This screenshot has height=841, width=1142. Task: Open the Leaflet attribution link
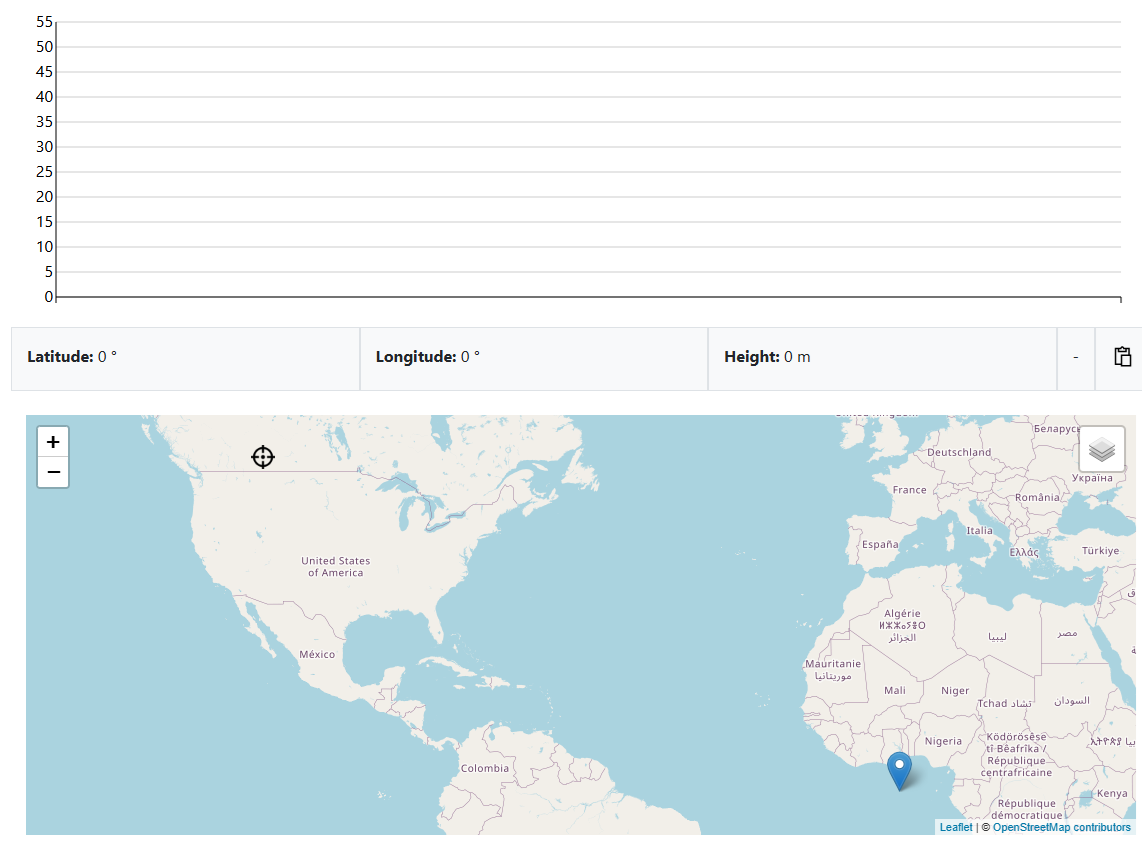[x=955, y=827]
